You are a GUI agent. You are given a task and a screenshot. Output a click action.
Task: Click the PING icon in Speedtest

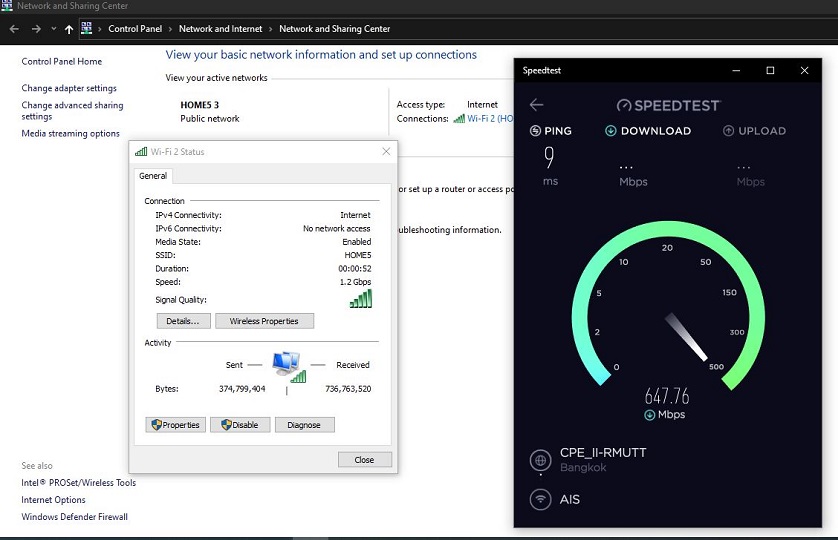click(x=535, y=131)
